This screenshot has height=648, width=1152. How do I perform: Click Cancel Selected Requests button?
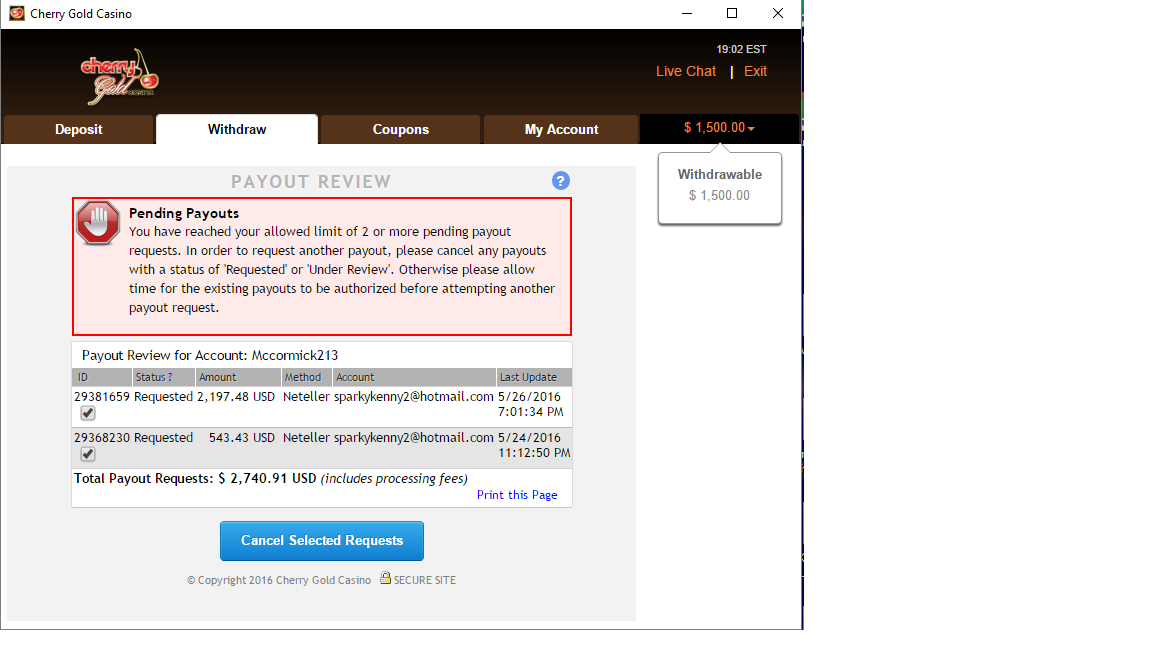coord(322,541)
